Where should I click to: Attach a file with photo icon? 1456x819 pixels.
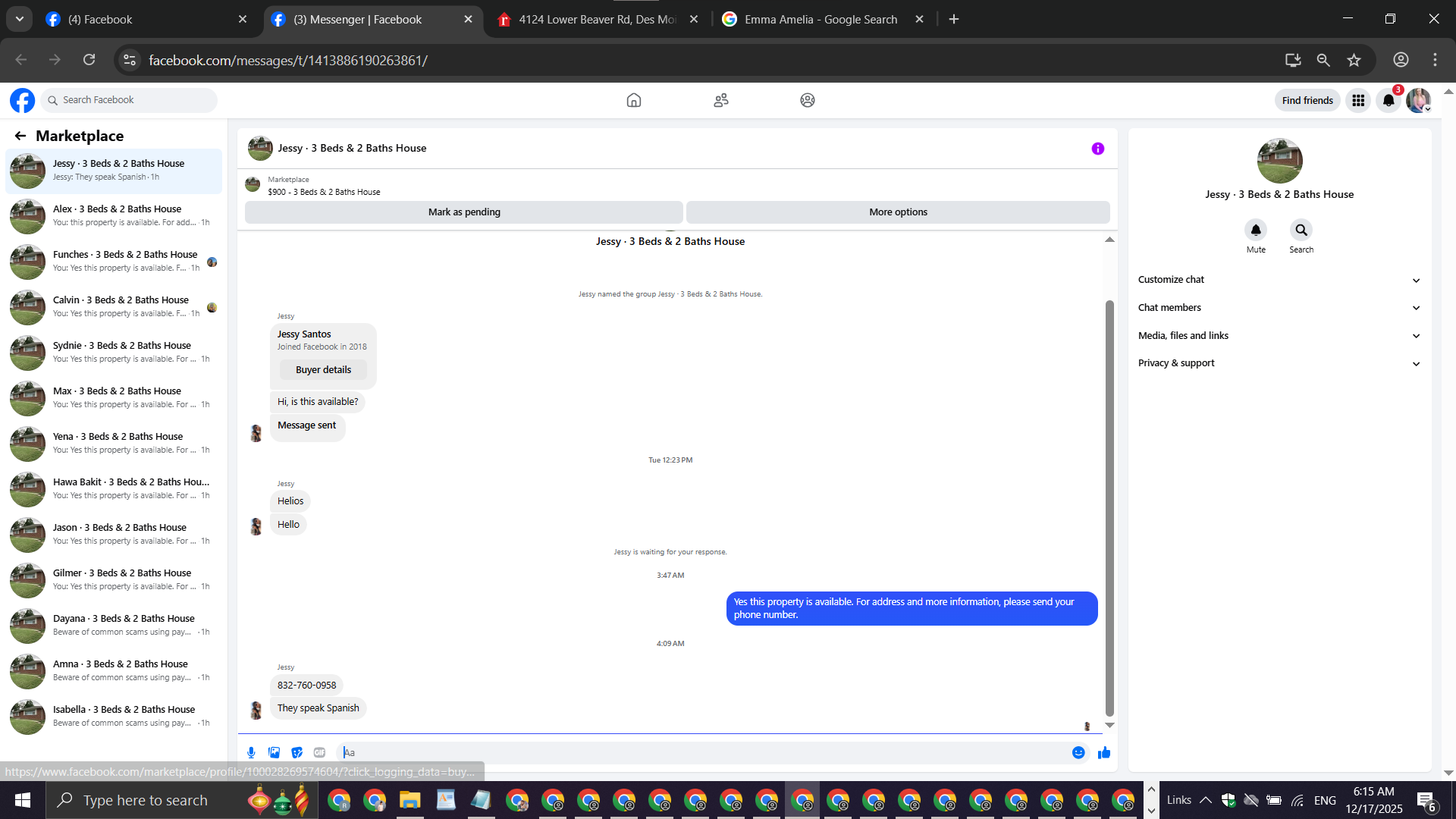tap(274, 752)
